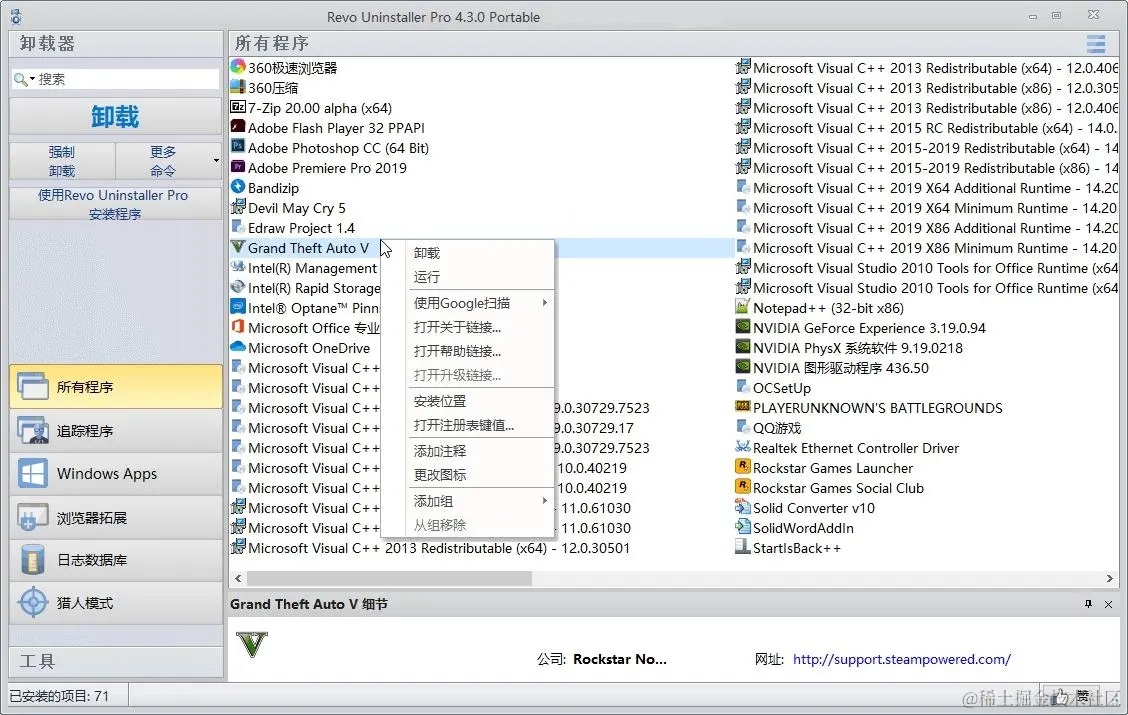The image size is (1128, 715).
Task: Expand 使用Google扫描 submenu
Action: click(x=545, y=303)
